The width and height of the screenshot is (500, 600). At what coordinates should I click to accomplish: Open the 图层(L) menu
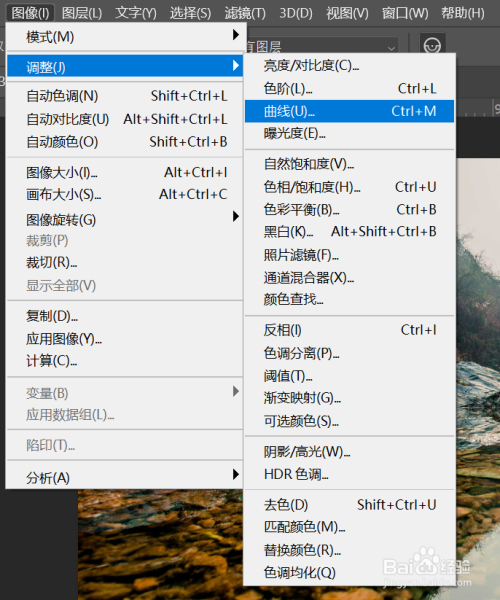click(82, 13)
